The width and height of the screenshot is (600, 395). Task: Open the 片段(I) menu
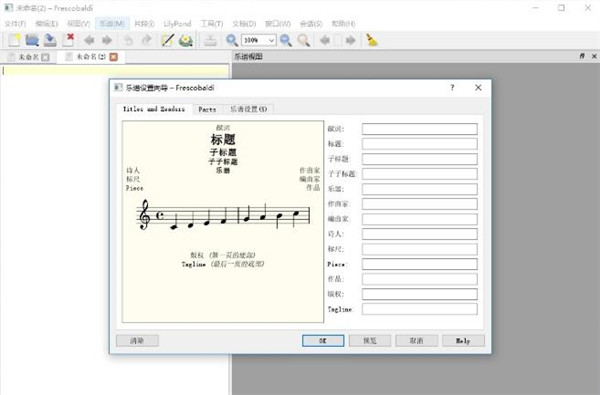point(144,24)
